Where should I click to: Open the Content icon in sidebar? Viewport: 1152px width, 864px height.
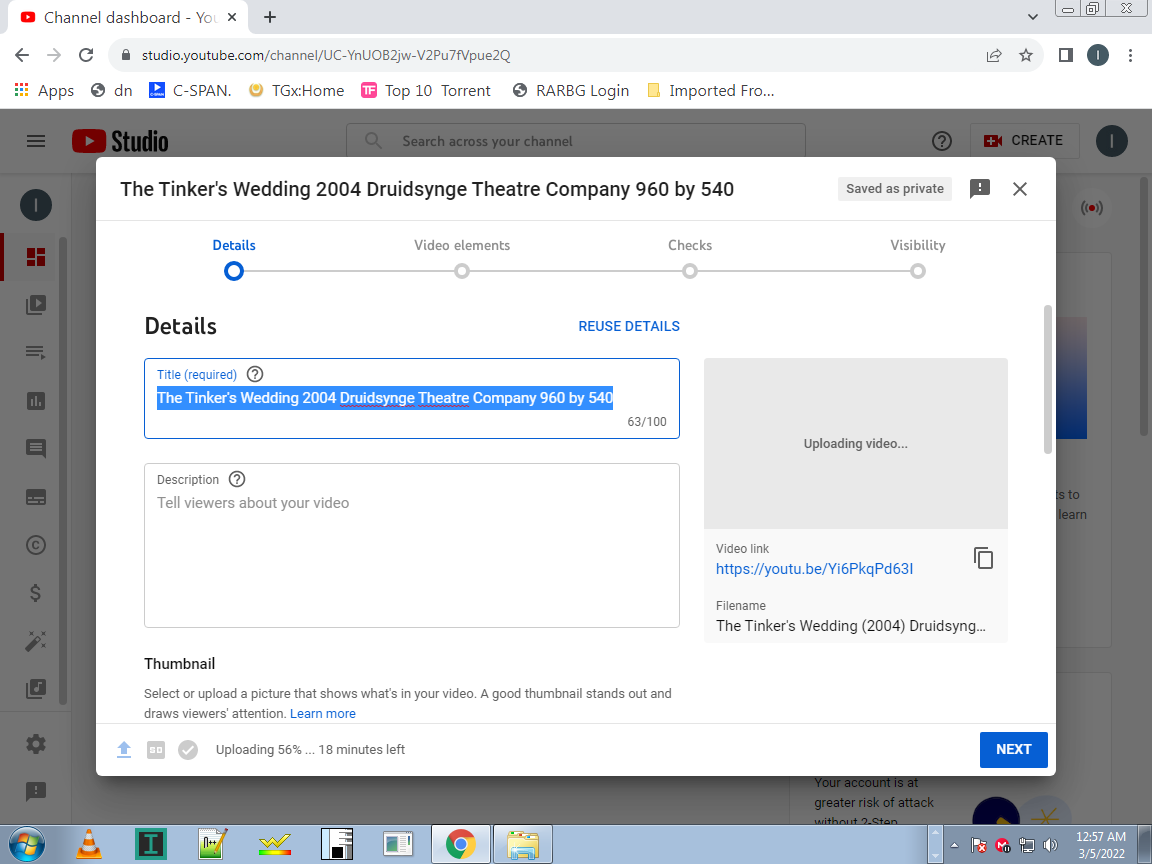(x=35, y=305)
